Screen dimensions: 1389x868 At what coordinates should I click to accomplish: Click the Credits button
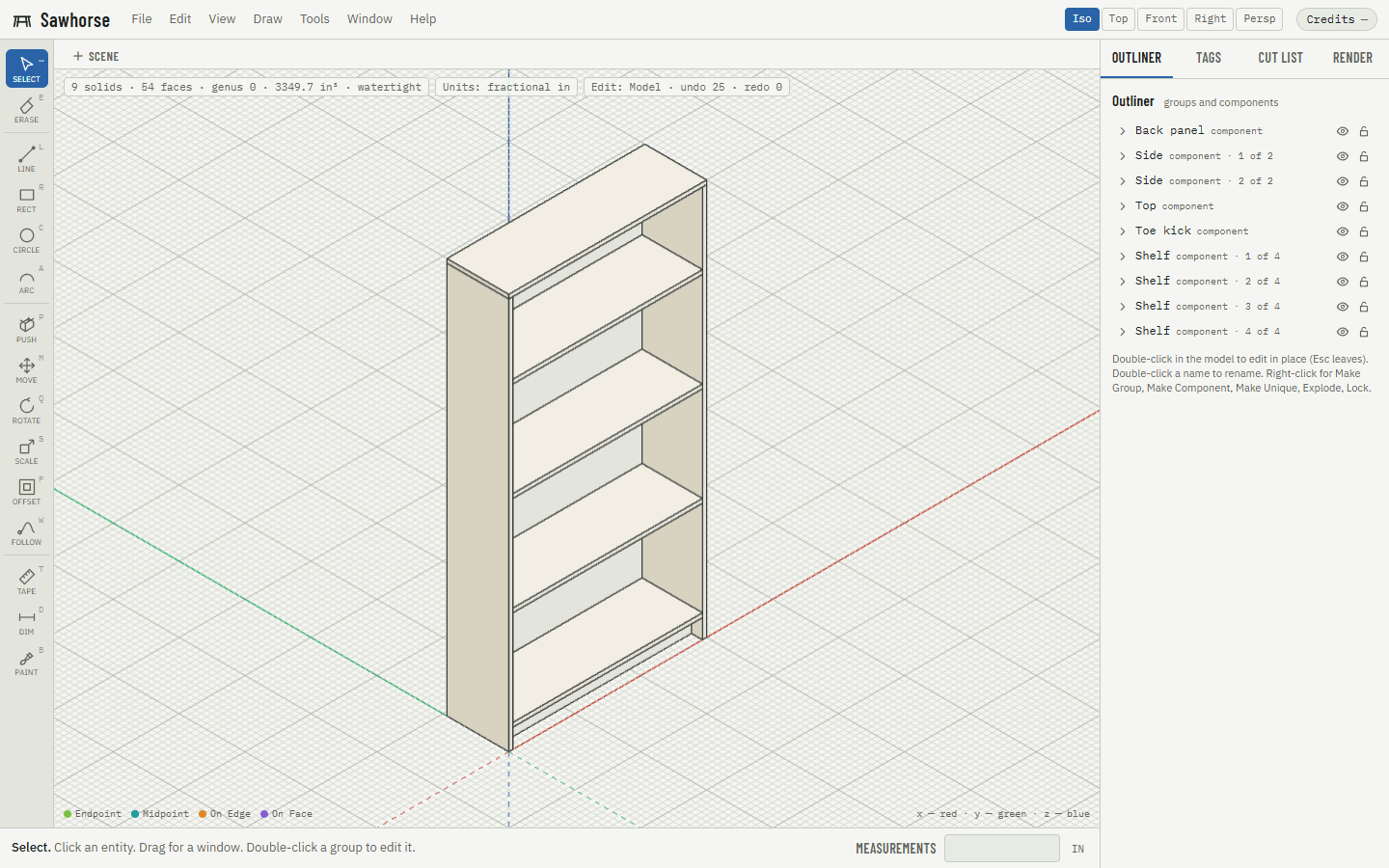1337,19
